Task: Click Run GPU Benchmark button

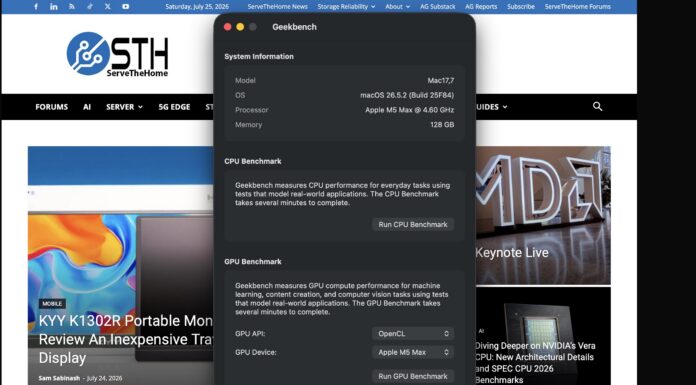Action: click(x=413, y=376)
